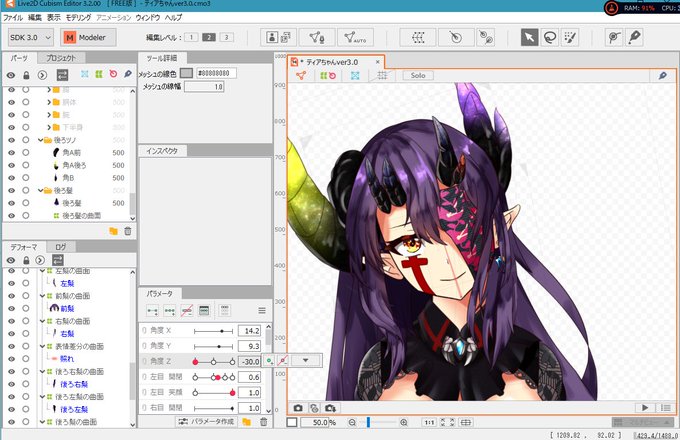Click the automatic mesh generator AUTO icon
The image size is (680, 440).
coord(355,38)
